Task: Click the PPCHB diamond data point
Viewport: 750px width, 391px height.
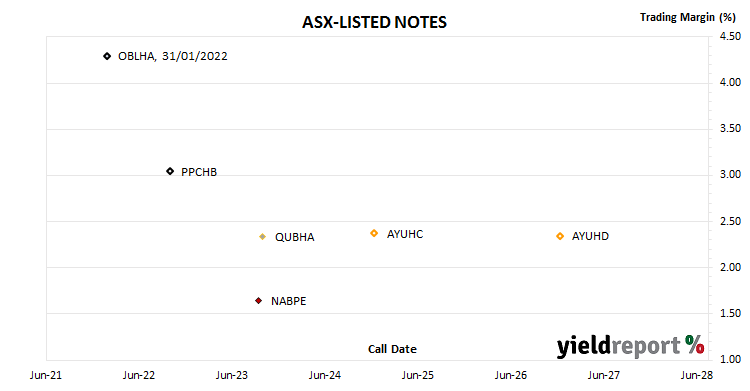Action: pos(170,171)
